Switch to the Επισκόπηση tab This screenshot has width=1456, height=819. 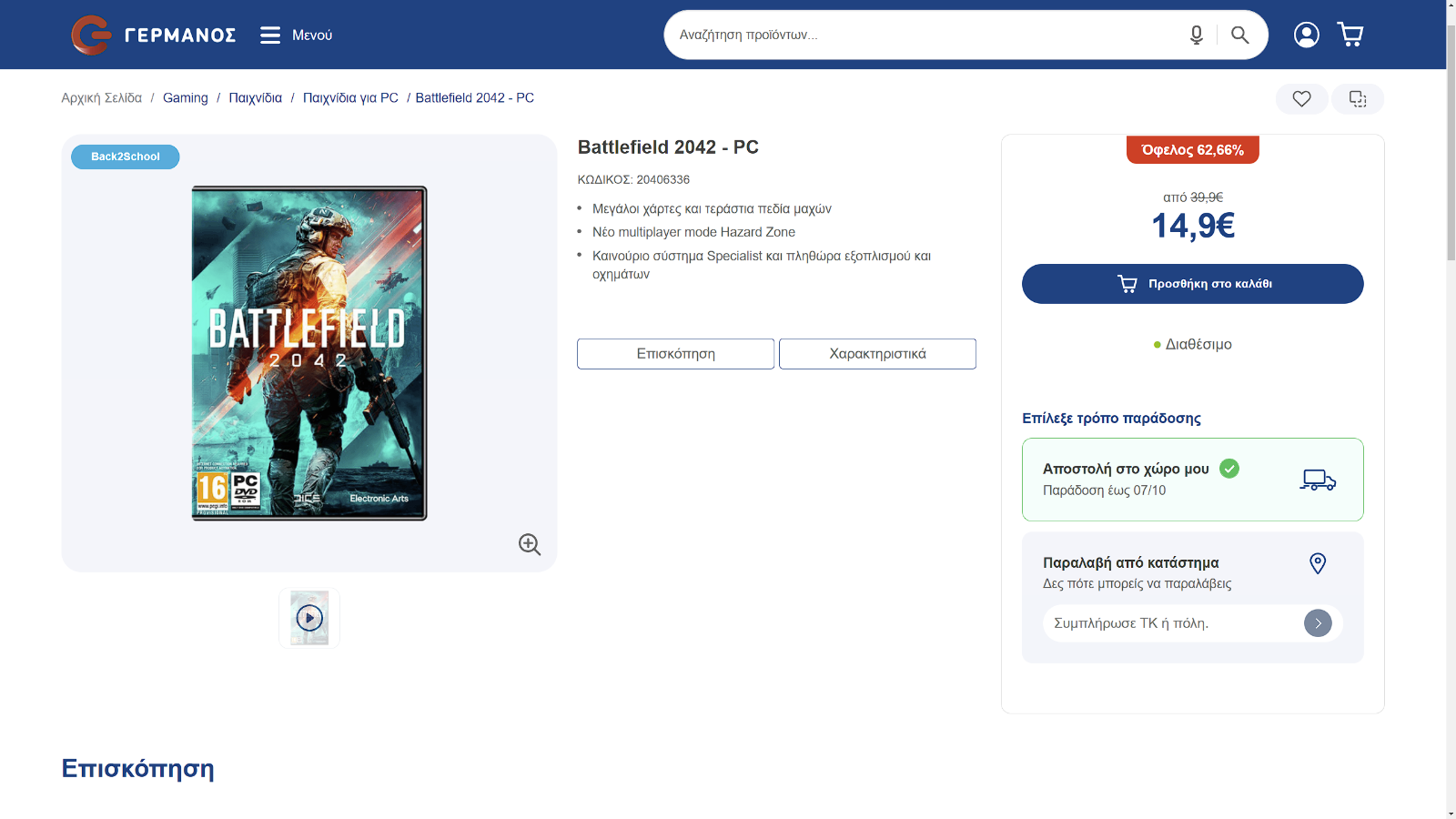676,354
